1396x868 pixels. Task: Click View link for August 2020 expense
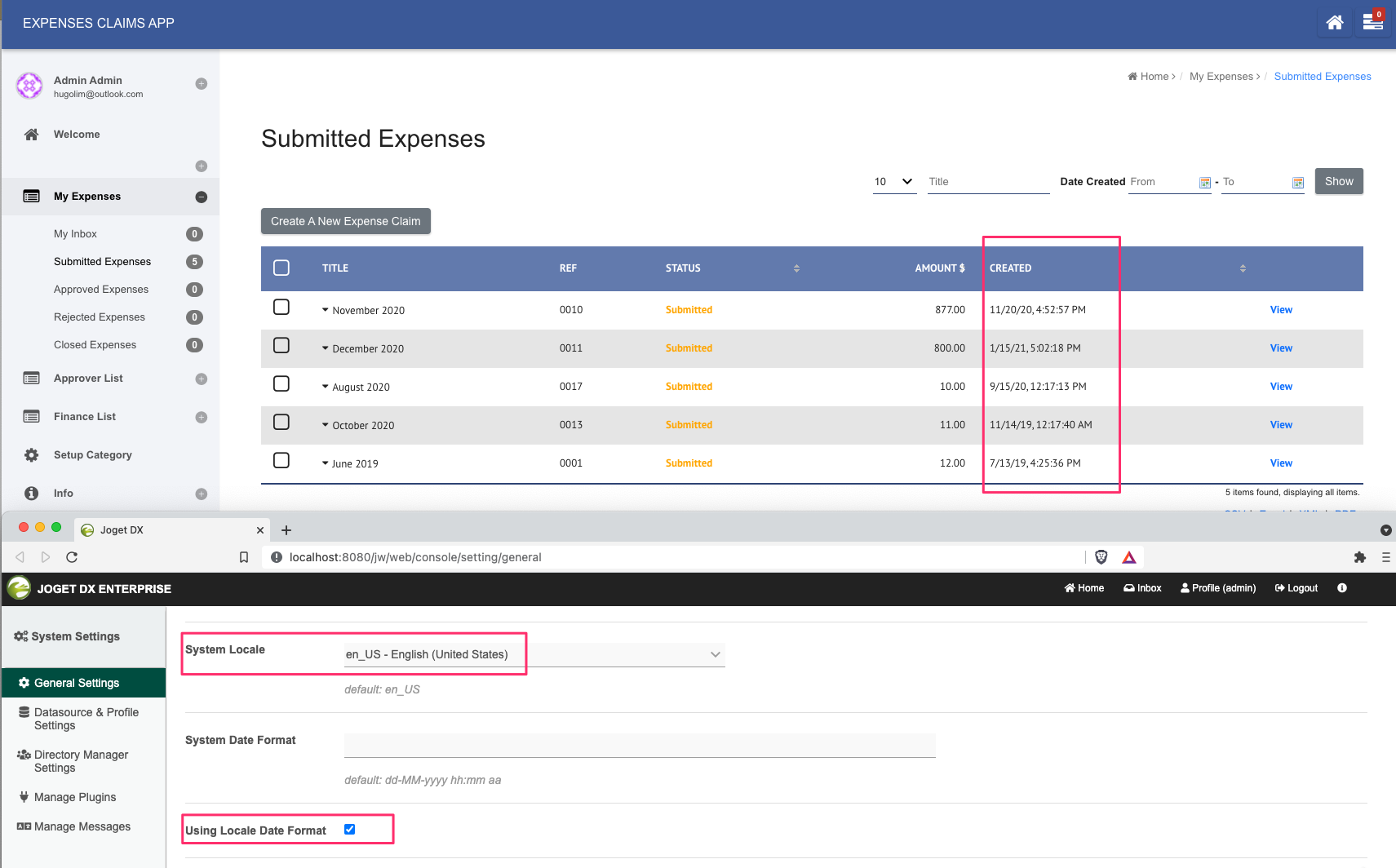coord(1280,387)
